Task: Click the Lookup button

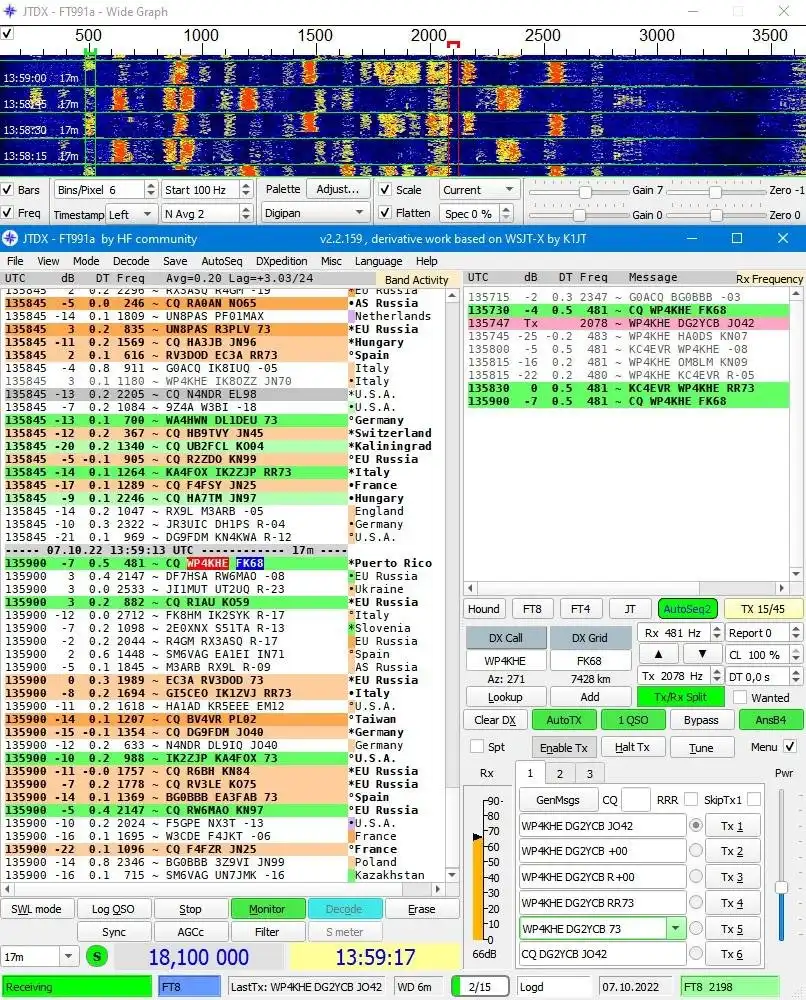Action: pos(505,697)
